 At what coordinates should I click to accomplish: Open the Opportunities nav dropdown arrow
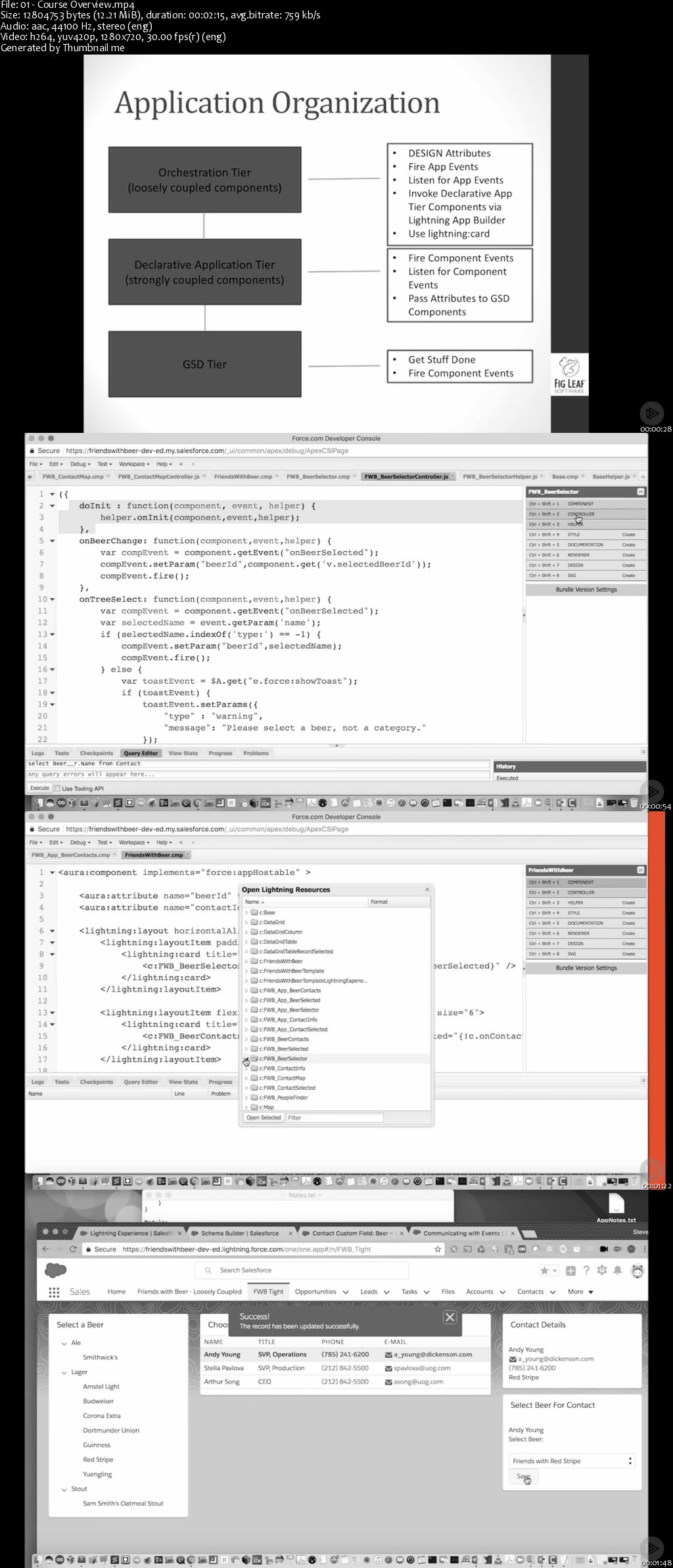click(345, 1292)
